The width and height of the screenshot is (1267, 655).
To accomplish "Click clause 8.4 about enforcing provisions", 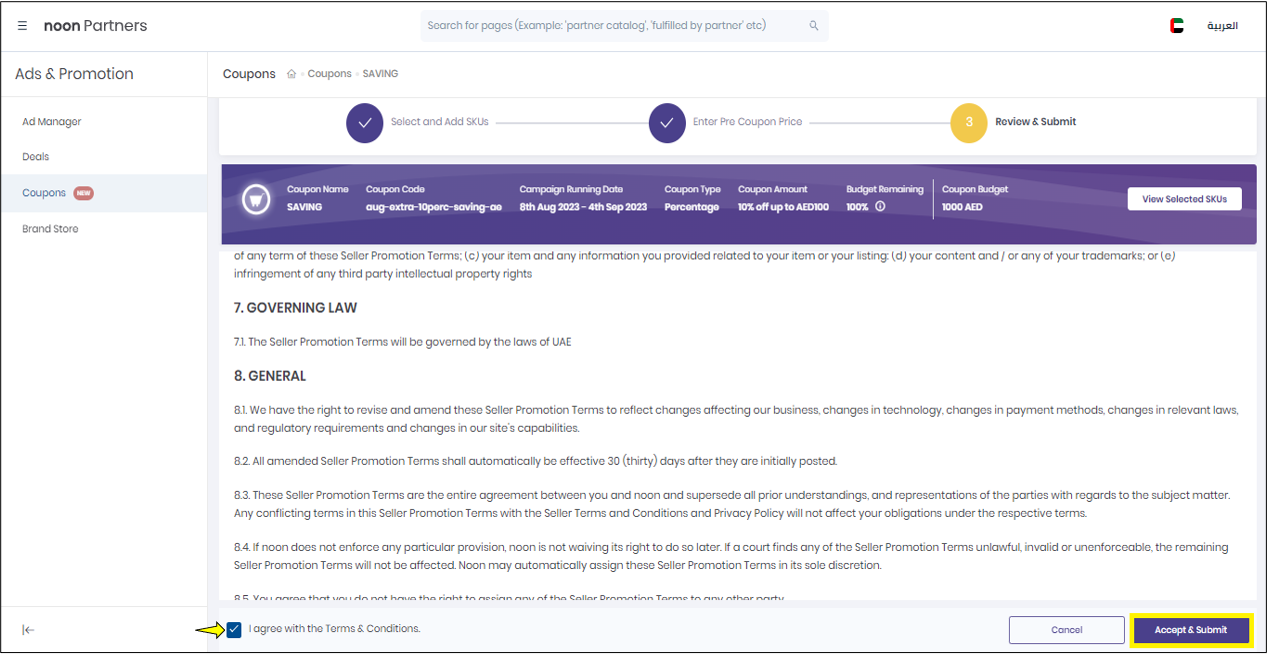I will 731,556.
